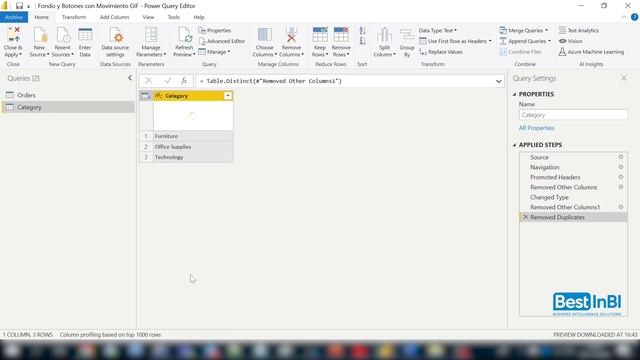Open New Source in the ribbon
This screenshot has width=640, height=360.
(40, 42)
